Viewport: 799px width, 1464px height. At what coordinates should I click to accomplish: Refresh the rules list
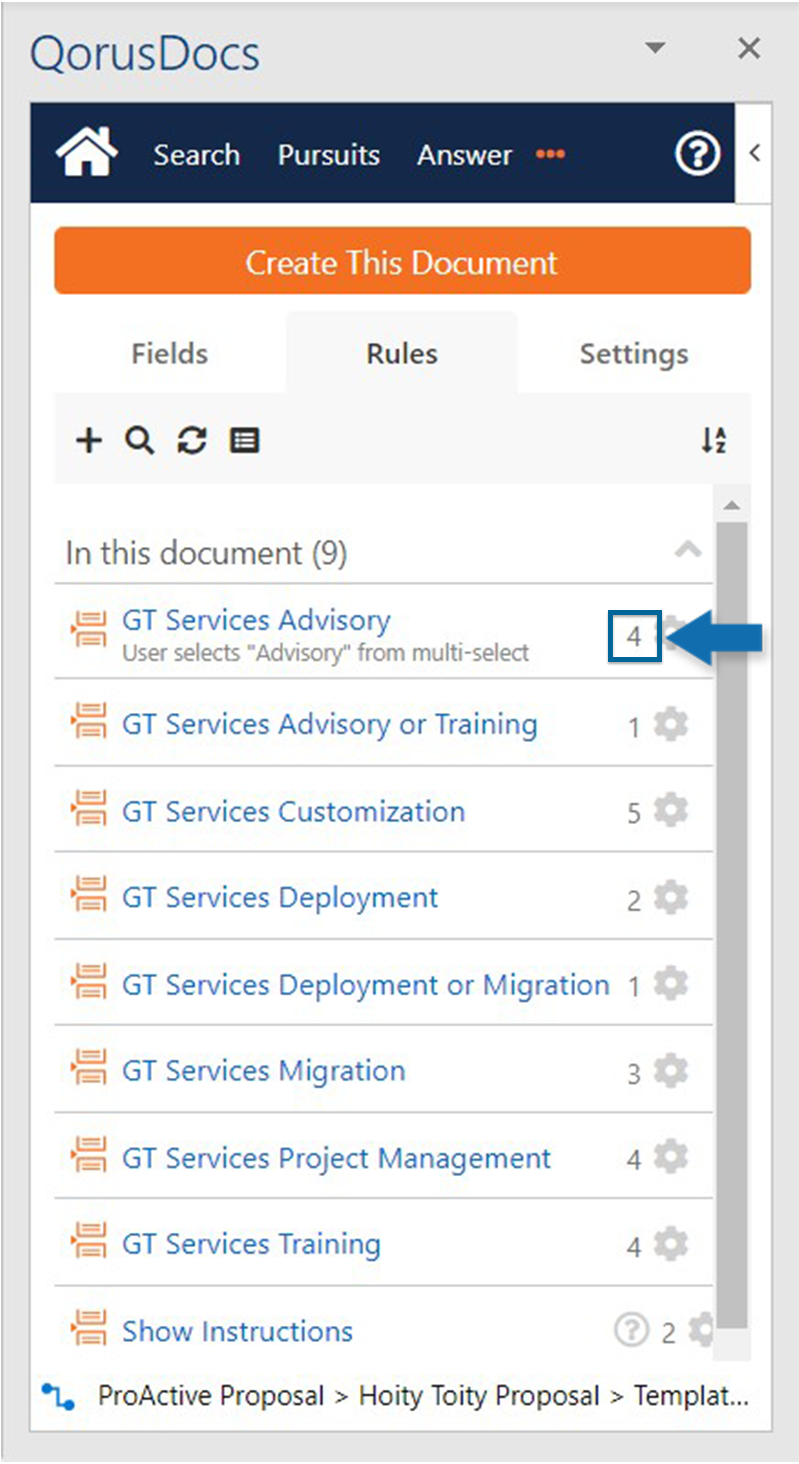[192, 440]
